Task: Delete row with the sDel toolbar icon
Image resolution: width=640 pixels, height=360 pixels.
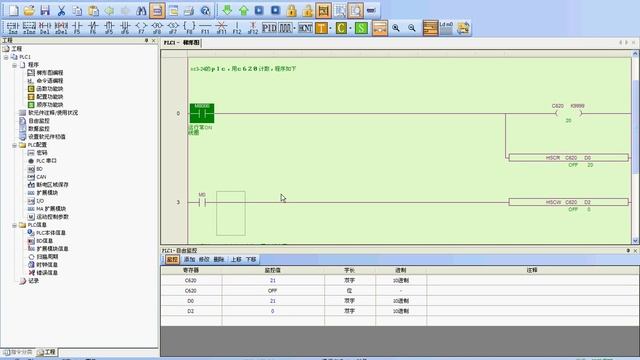Action: click(x=61, y=28)
